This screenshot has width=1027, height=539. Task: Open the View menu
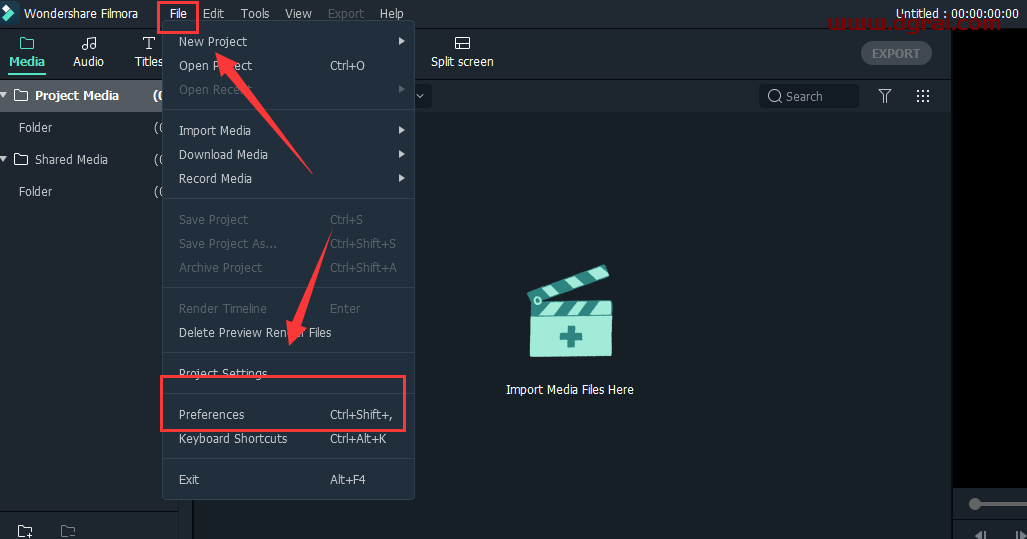point(298,14)
